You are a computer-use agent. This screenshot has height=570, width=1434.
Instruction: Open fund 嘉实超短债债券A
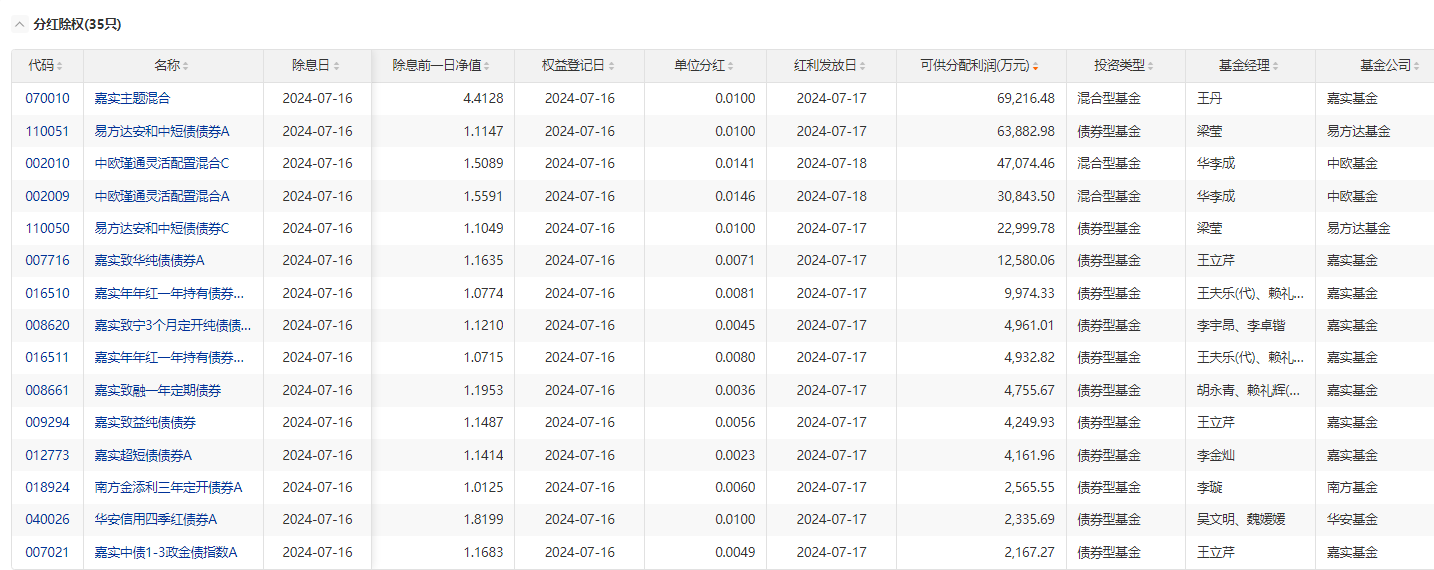(x=143, y=455)
